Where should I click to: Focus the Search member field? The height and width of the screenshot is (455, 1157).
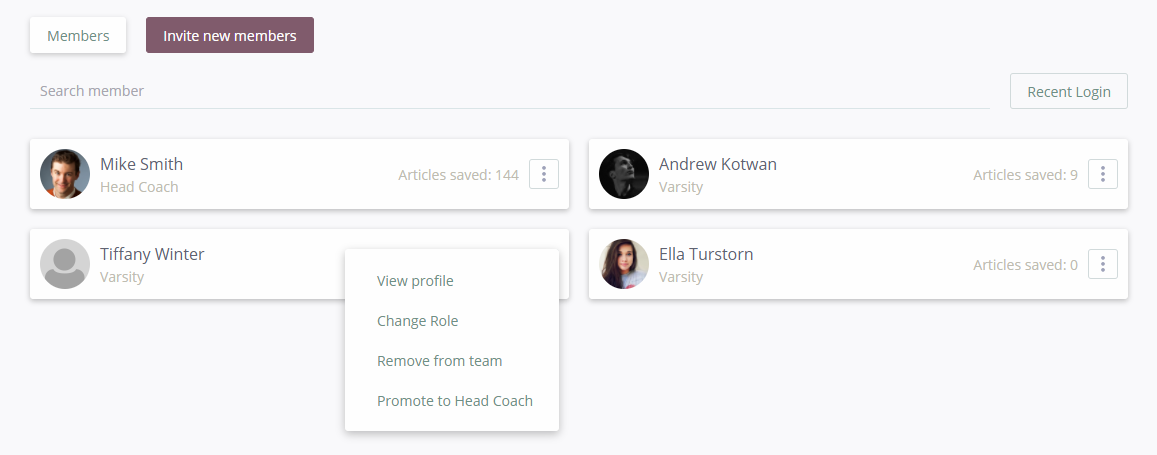pos(509,91)
